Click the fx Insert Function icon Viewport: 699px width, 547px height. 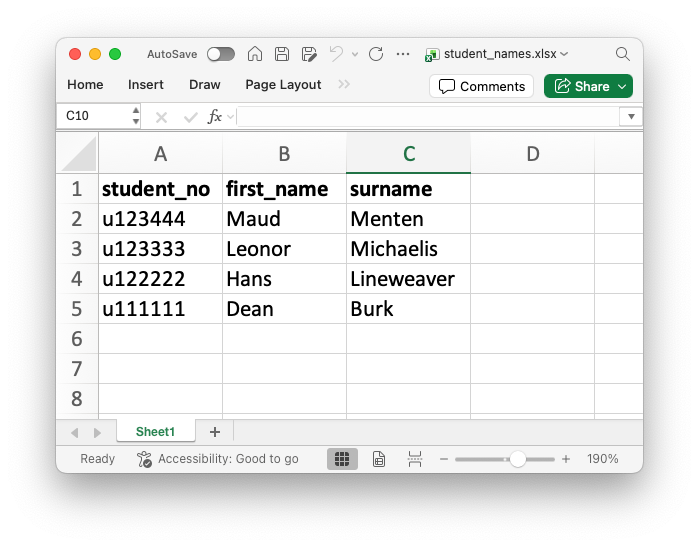pos(215,116)
